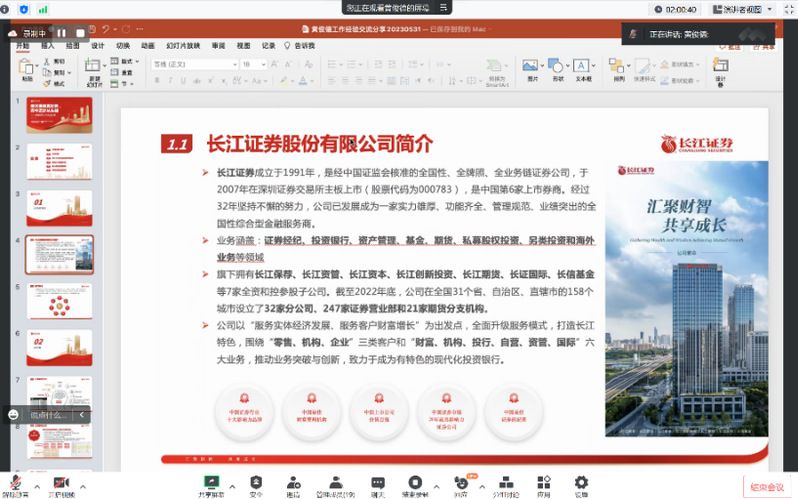
Task: Open the 管理成员 participants button
Action: pos(335,484)
